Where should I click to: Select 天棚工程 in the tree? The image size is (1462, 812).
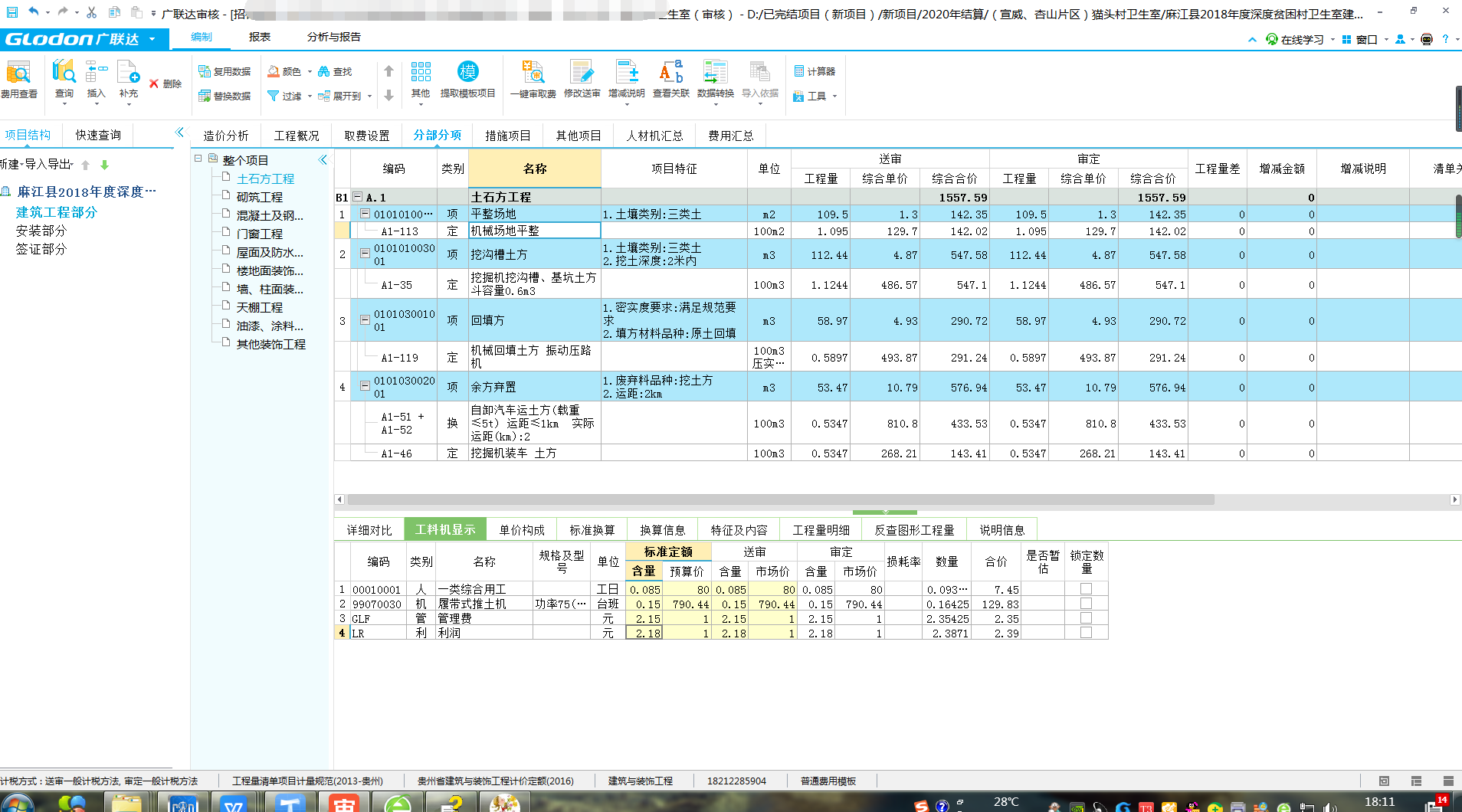tap(260, 307)
